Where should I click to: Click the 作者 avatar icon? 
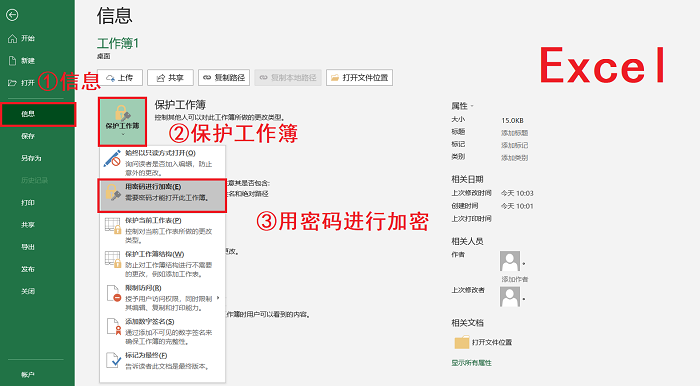pyautogui.click(x=510, y=261)
